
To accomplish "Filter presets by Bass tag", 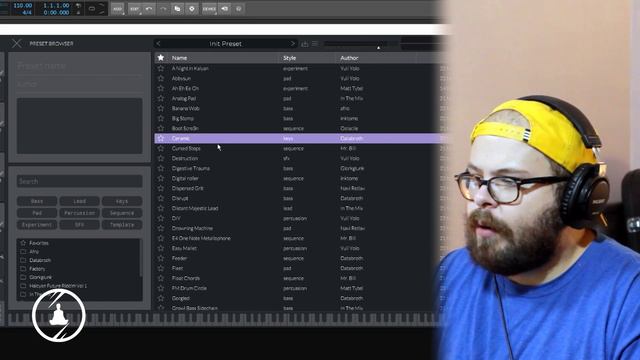I will pos(37,201).
